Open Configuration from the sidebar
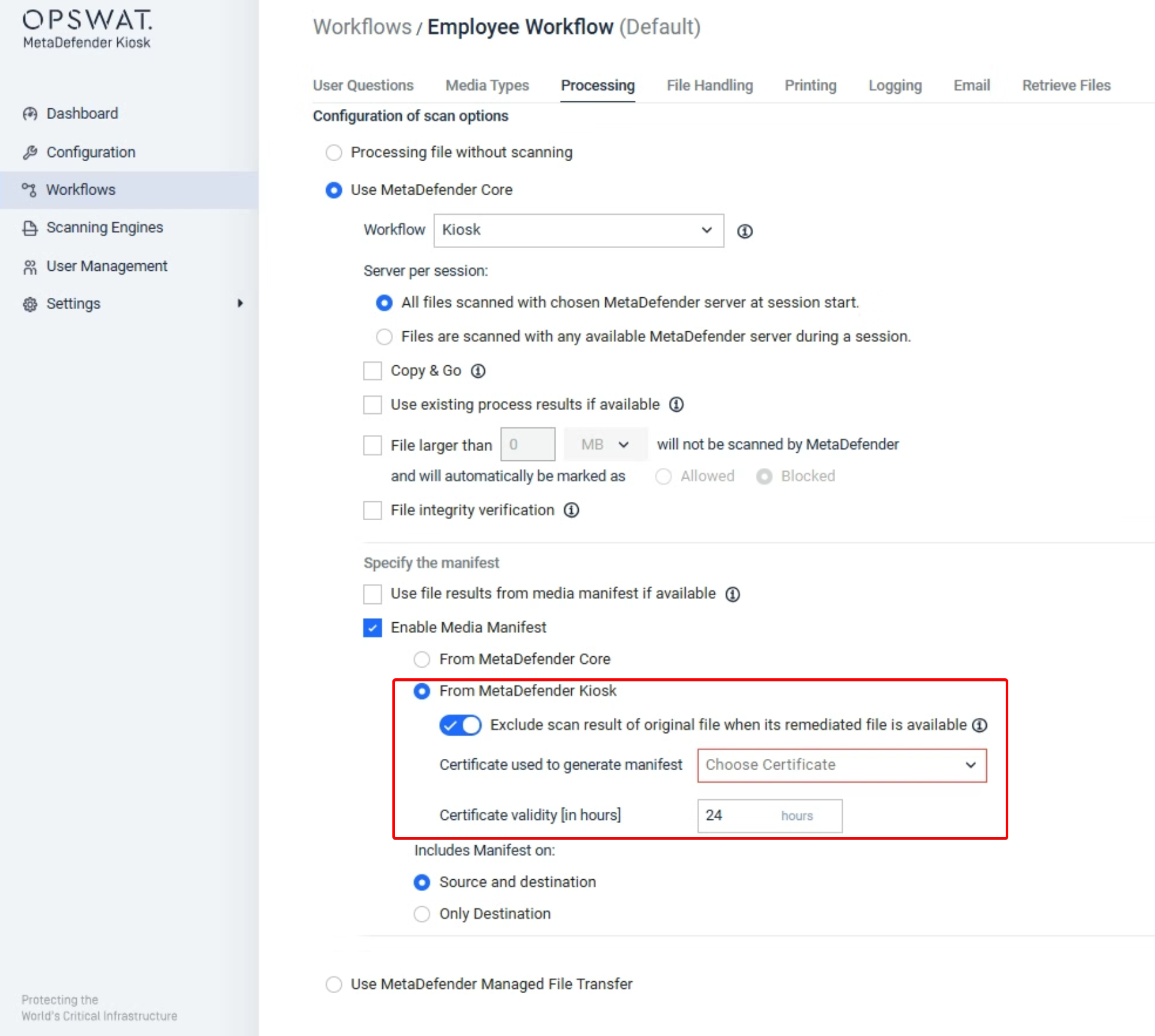 pyautogui.click(x=91, y=152)
